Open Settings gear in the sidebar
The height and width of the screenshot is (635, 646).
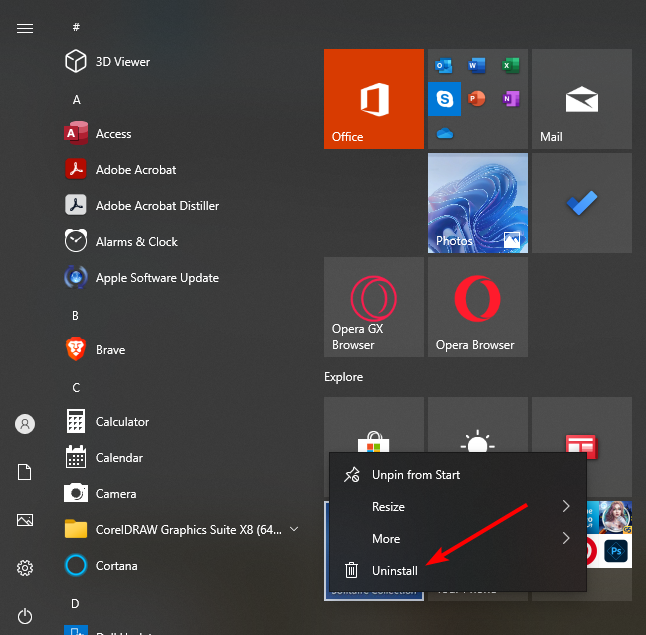pyautogui.click(x=25, y=568)
